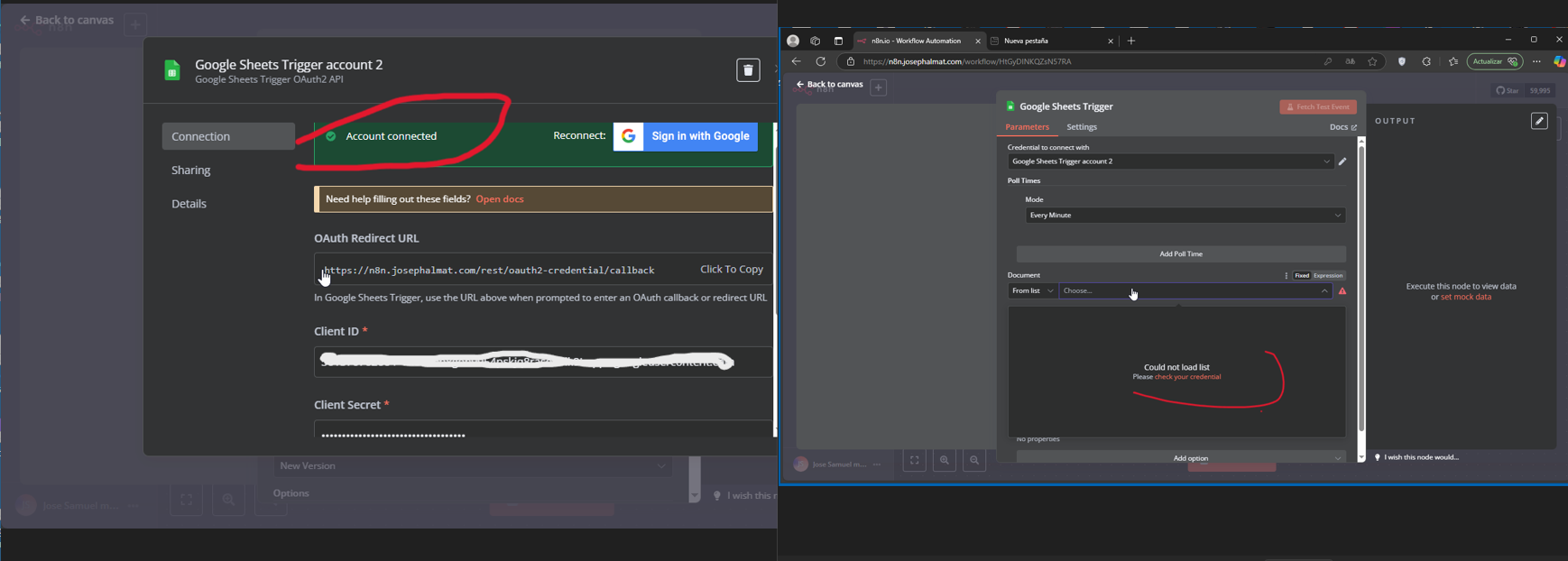Click zoom out icon in browser window

click(974, 460)
